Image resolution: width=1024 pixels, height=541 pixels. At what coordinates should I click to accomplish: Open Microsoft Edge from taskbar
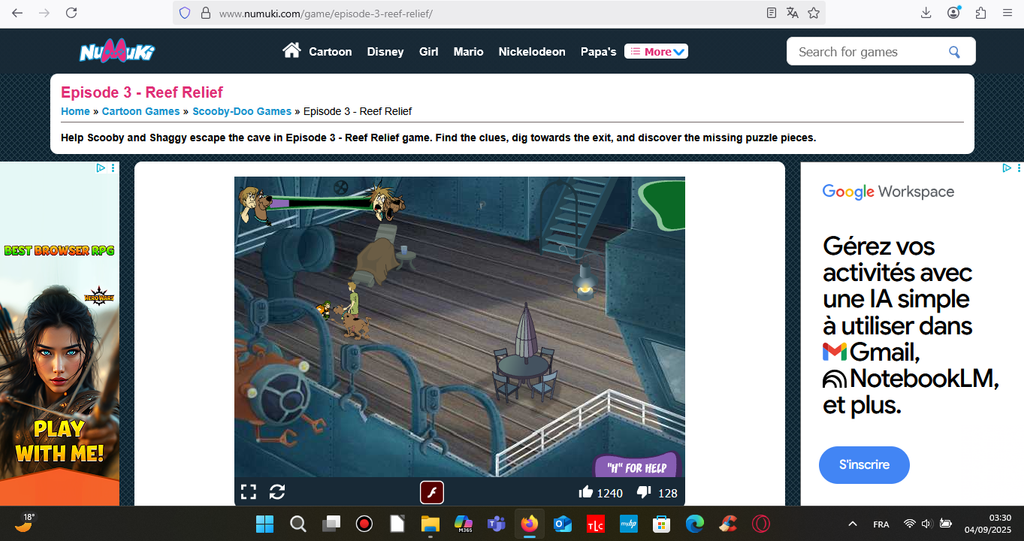pos(694,524)
